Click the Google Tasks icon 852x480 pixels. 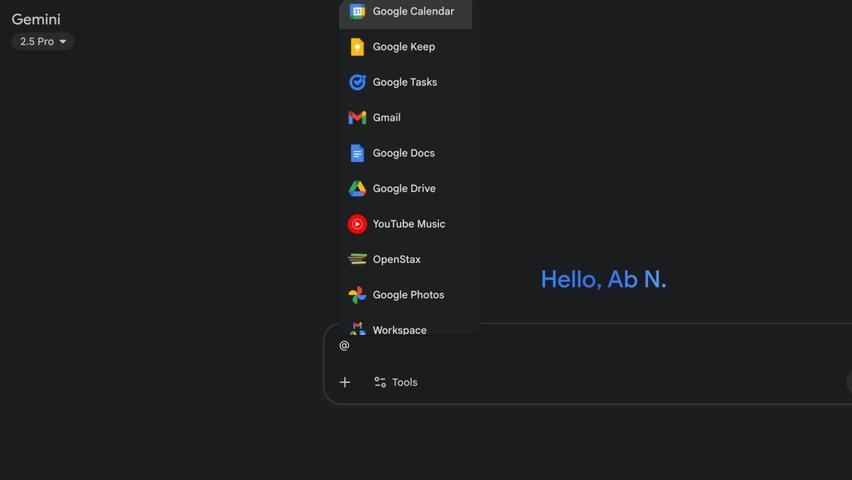(357, 82)
